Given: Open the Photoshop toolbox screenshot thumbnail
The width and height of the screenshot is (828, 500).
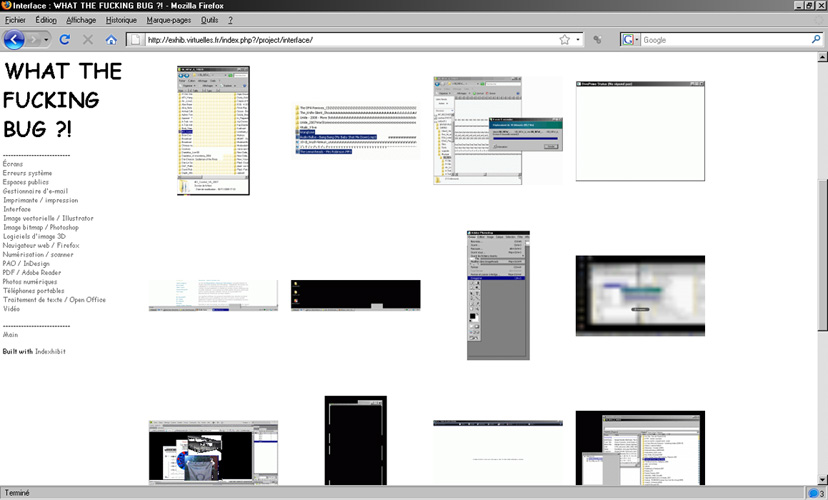Looking at the screenshot, I should click(498, 295).
